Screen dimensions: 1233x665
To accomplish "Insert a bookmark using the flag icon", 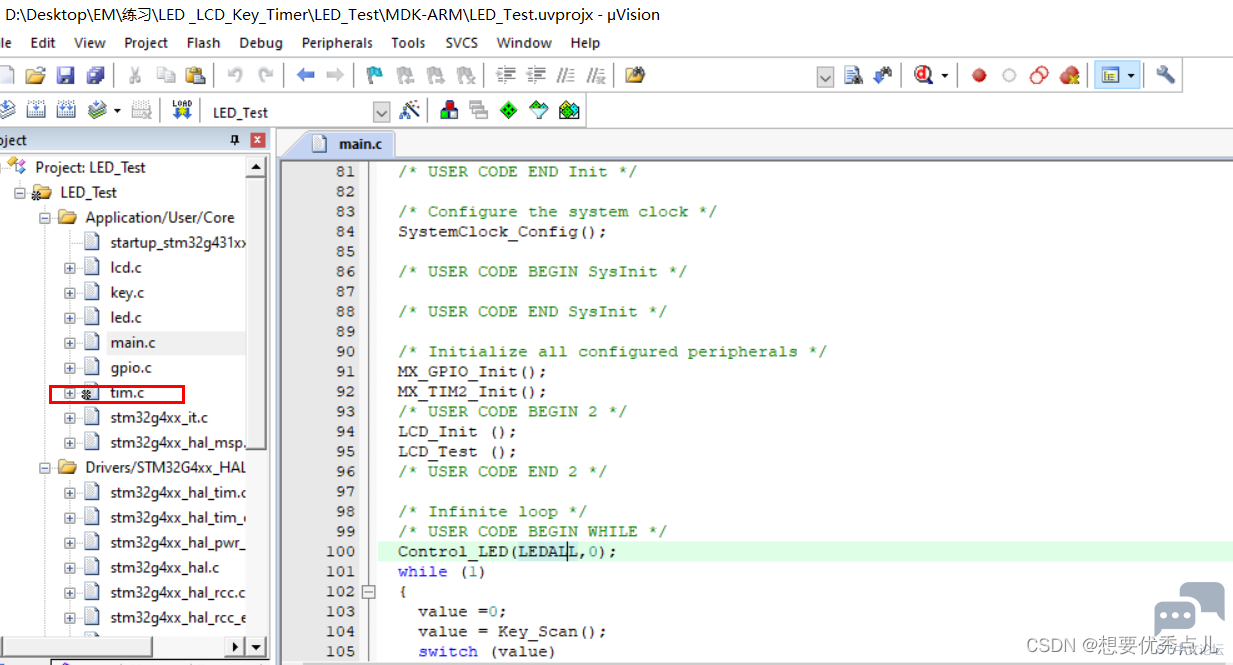I will point(375,75).
